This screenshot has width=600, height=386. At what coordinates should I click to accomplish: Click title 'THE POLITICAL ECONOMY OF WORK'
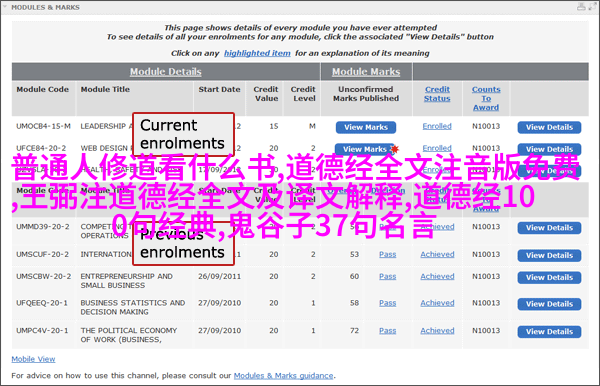[129, 335]
